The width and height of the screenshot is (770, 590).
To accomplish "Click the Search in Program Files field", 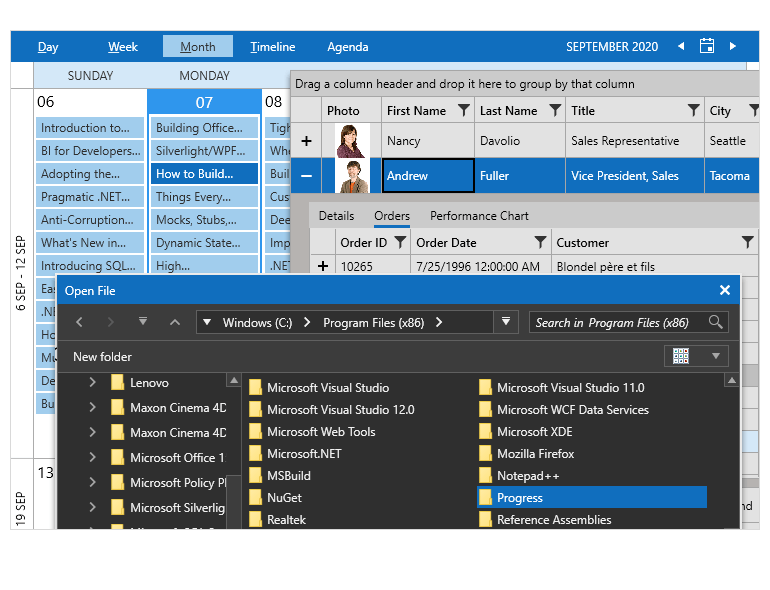I will tap(615, 322).
